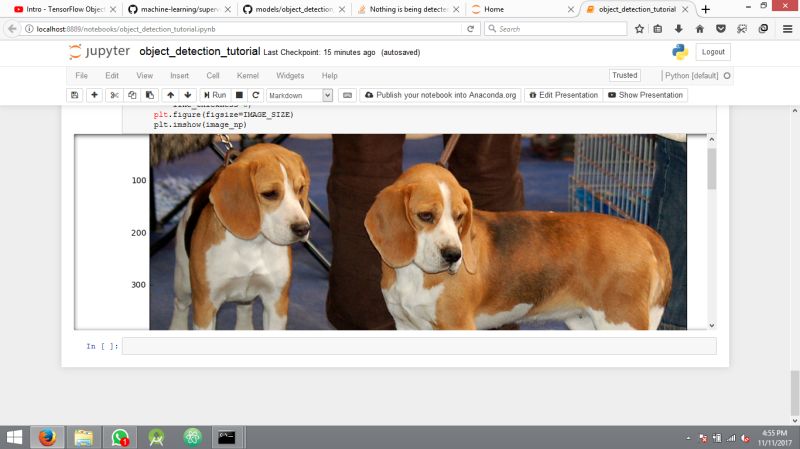Run the current cell

pos(215,95)
